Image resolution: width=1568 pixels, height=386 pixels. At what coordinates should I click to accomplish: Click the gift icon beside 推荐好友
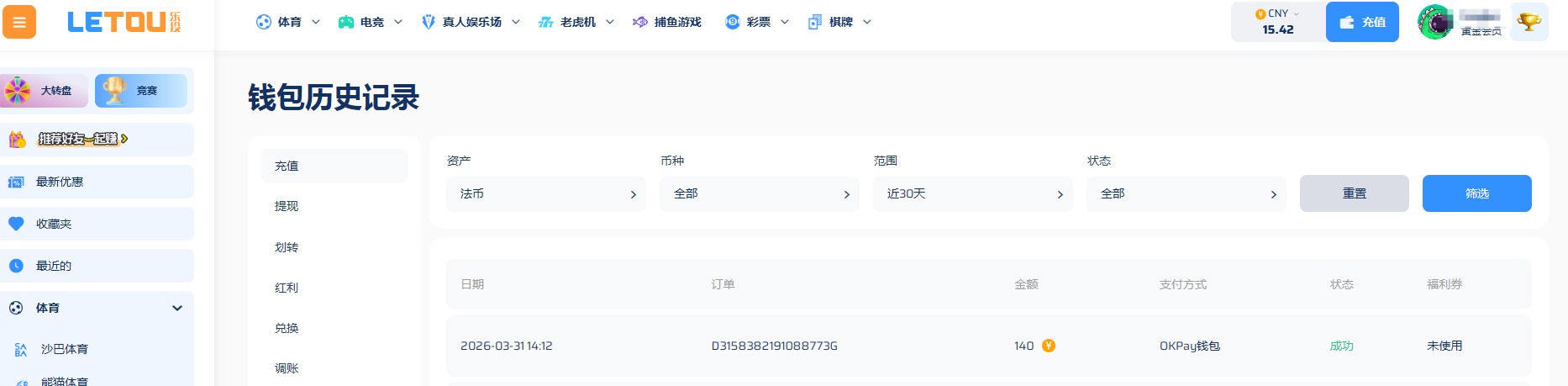(17, 140)
